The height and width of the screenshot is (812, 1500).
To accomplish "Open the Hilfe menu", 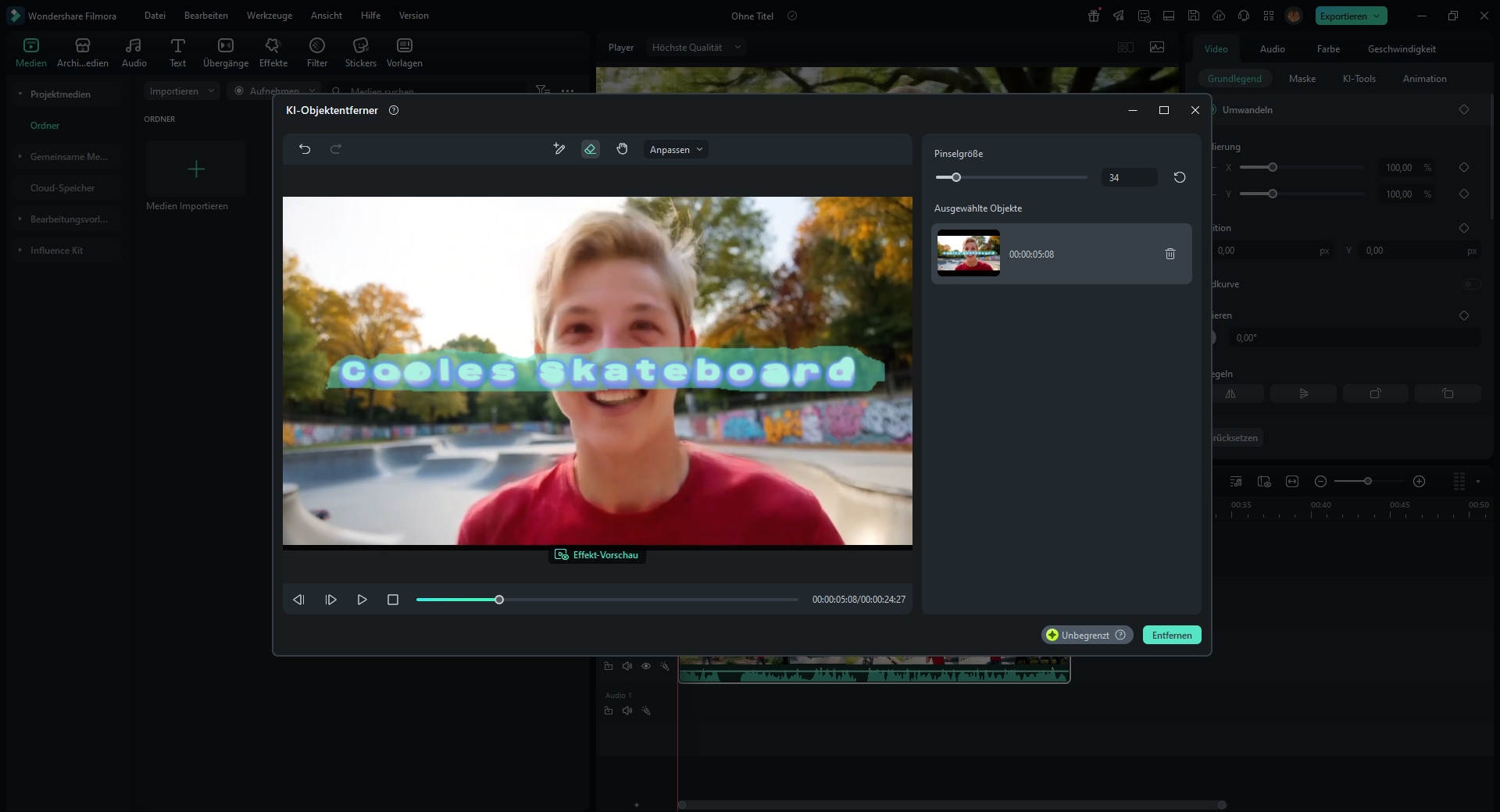I will pyautogui.click(x=371, y=16).
